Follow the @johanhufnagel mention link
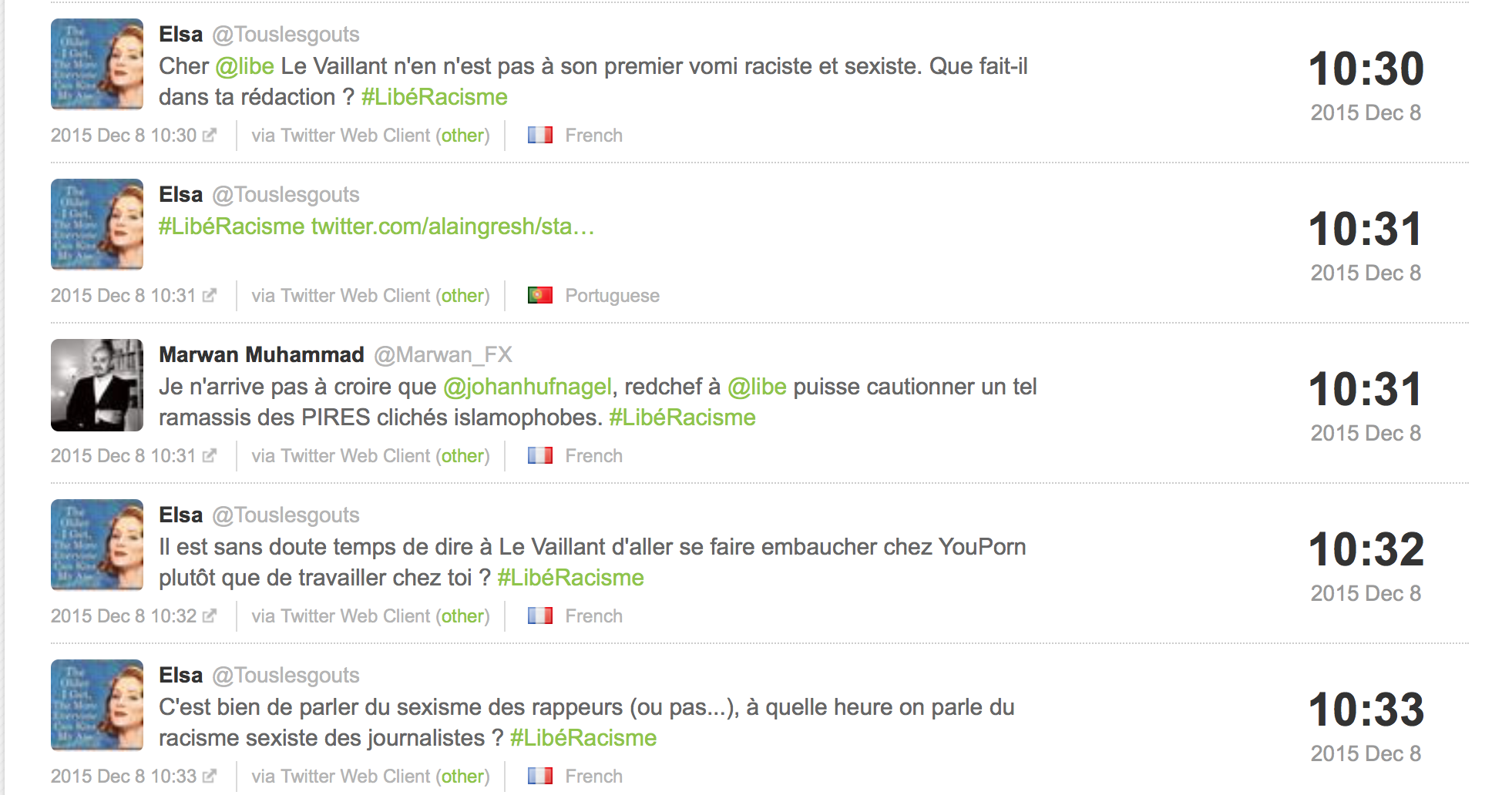Image resolution: width=1512 pixels, height=795 pixels. pos(528,387)
